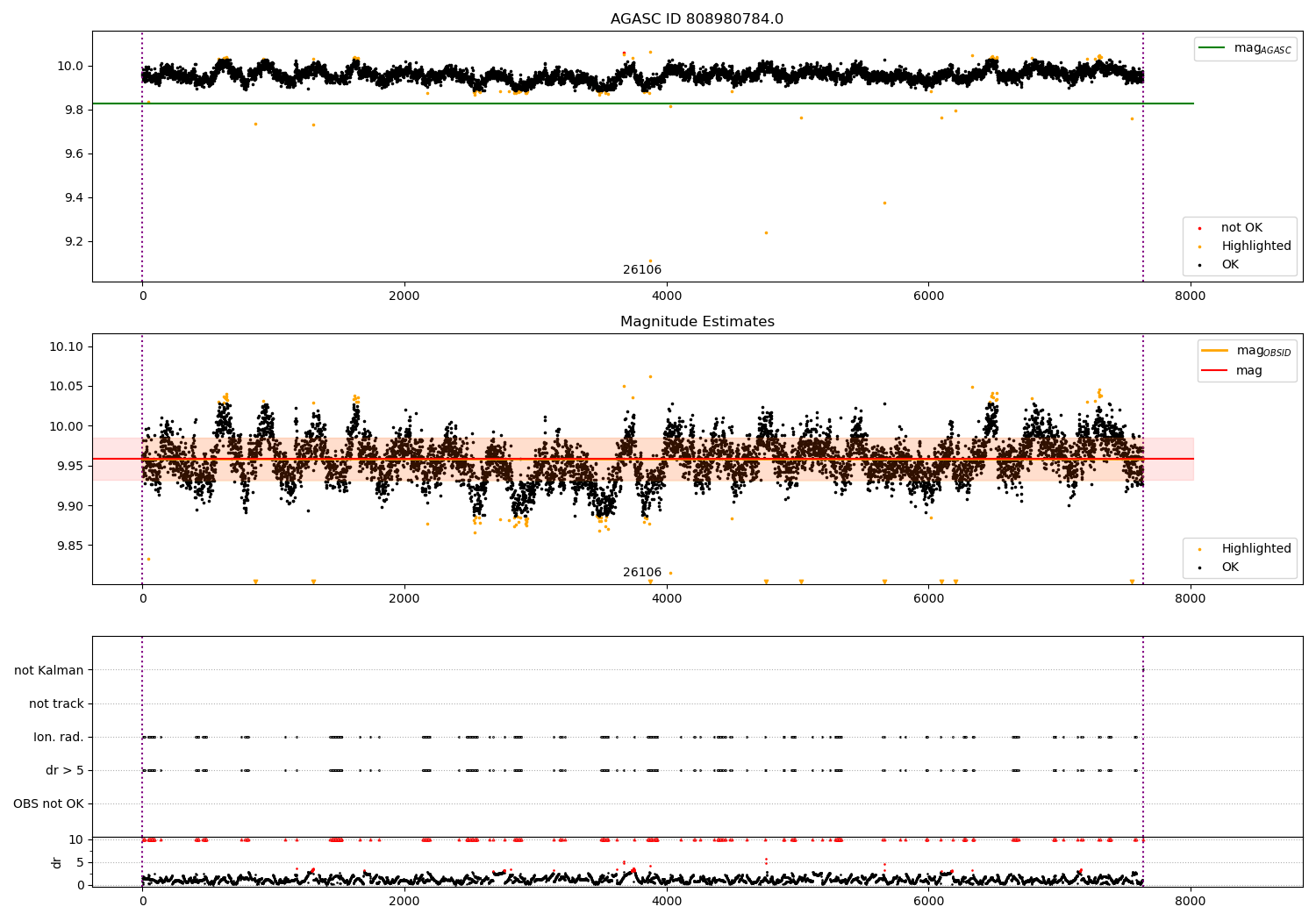Click the 'not Kalman' axis label
1316x921 pixels.
[x=49, y=670]
